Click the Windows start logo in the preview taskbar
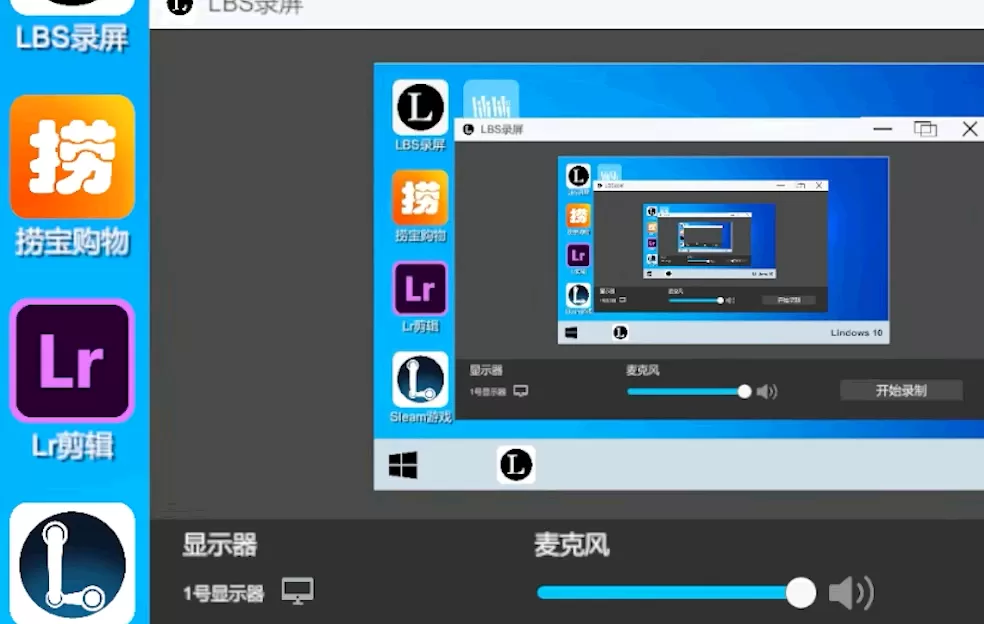Screen dimensions: 984x624 (x=403, y=465)
